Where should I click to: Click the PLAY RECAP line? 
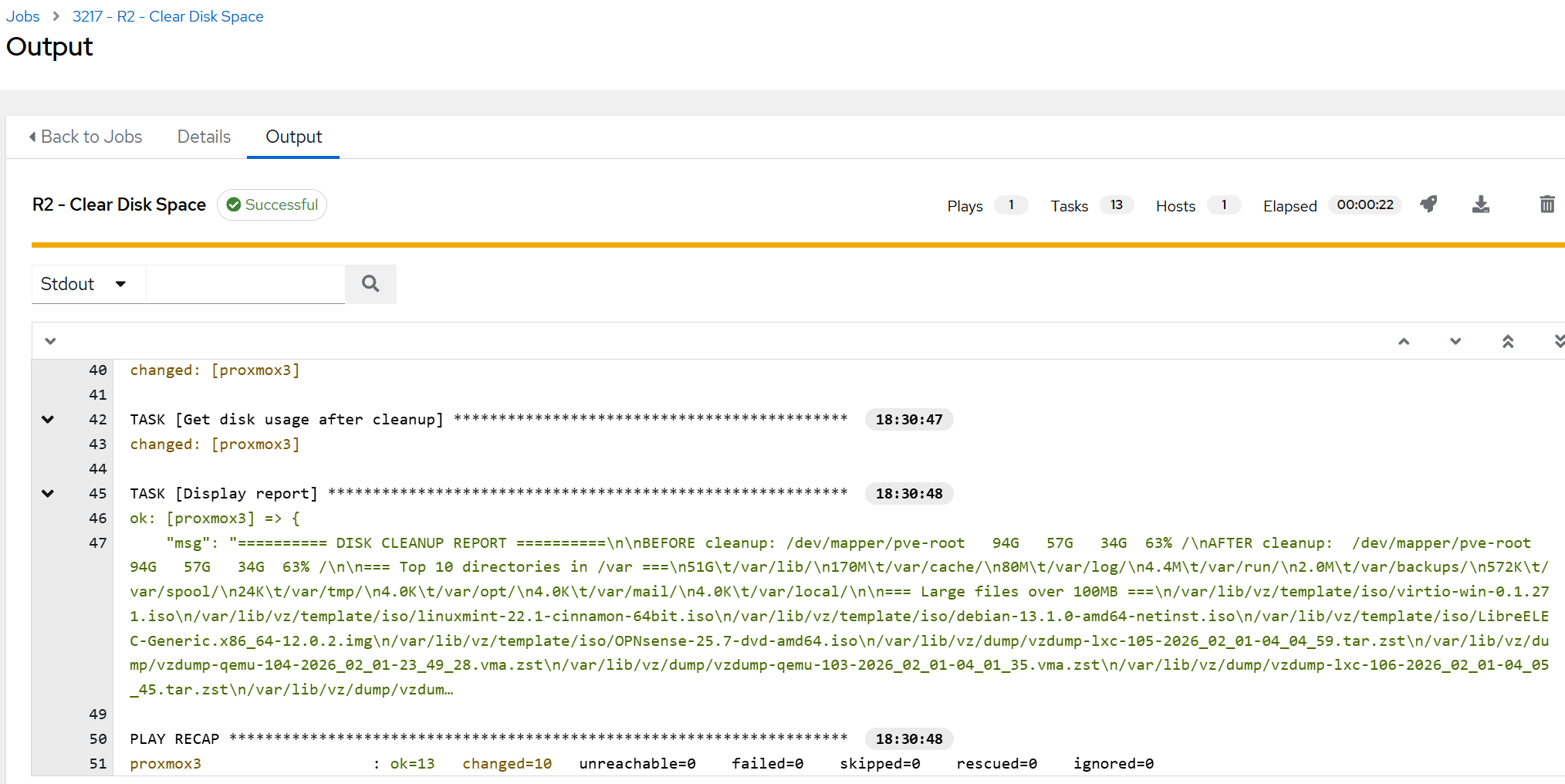[x=488, y=739]
